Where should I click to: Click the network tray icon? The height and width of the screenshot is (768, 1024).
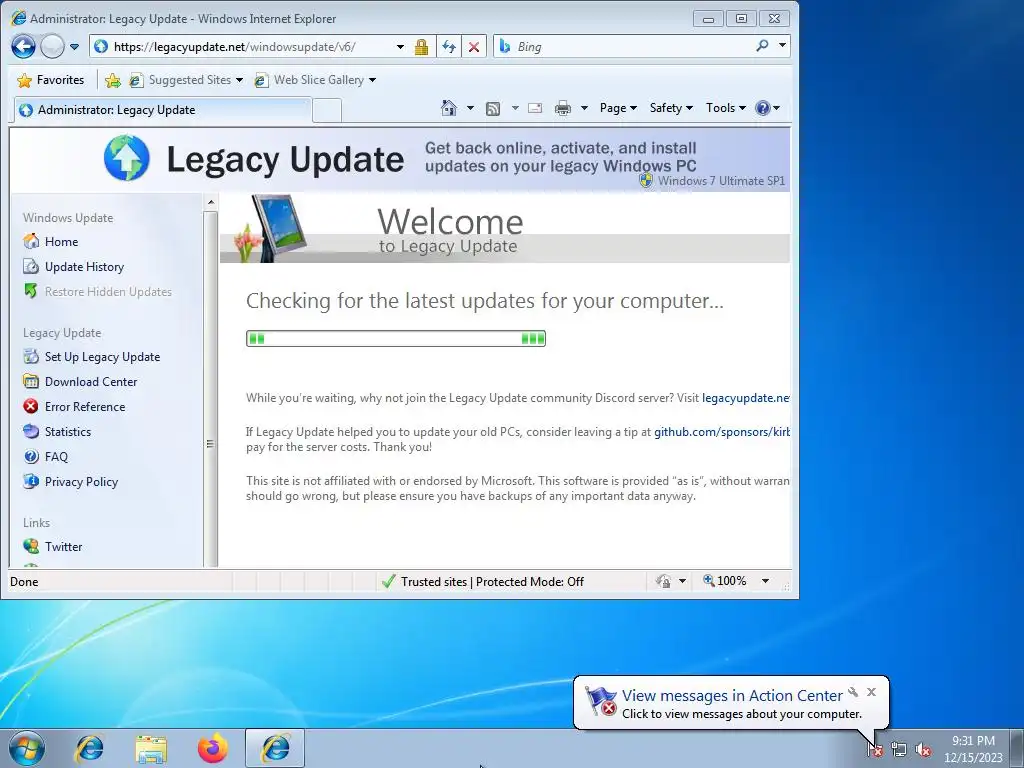(x=899, y=750)
